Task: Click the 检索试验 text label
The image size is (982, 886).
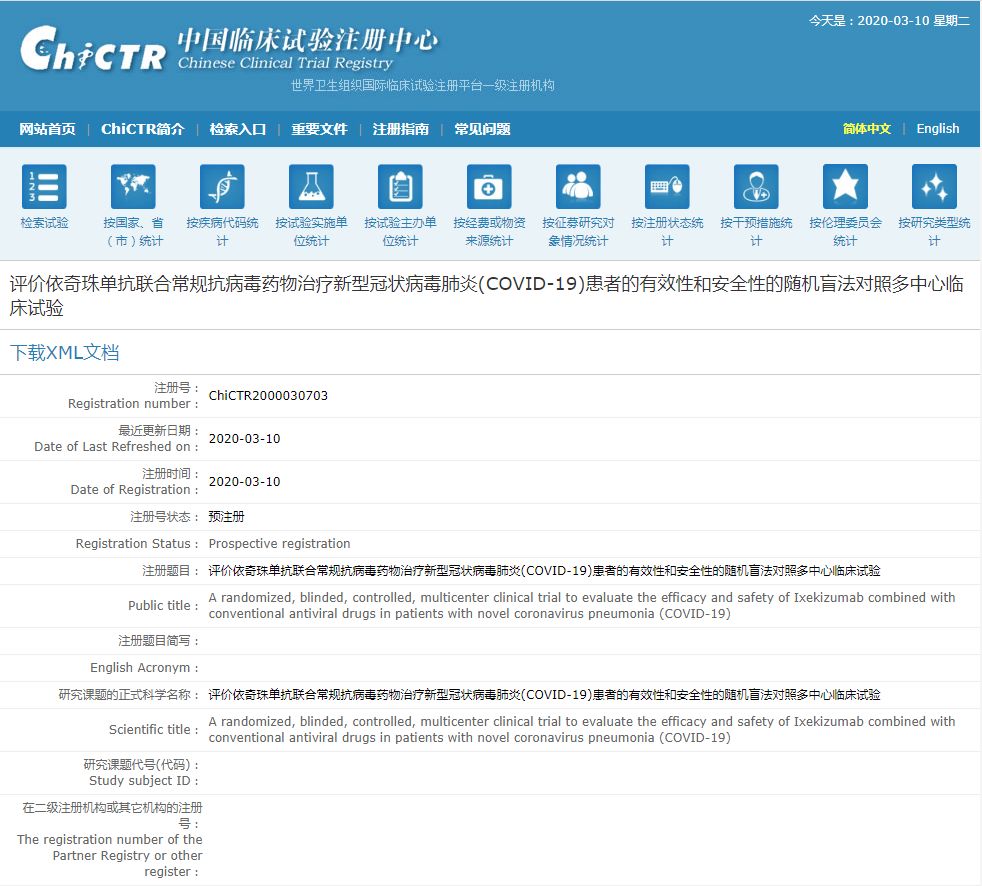Action: point(44,223)
